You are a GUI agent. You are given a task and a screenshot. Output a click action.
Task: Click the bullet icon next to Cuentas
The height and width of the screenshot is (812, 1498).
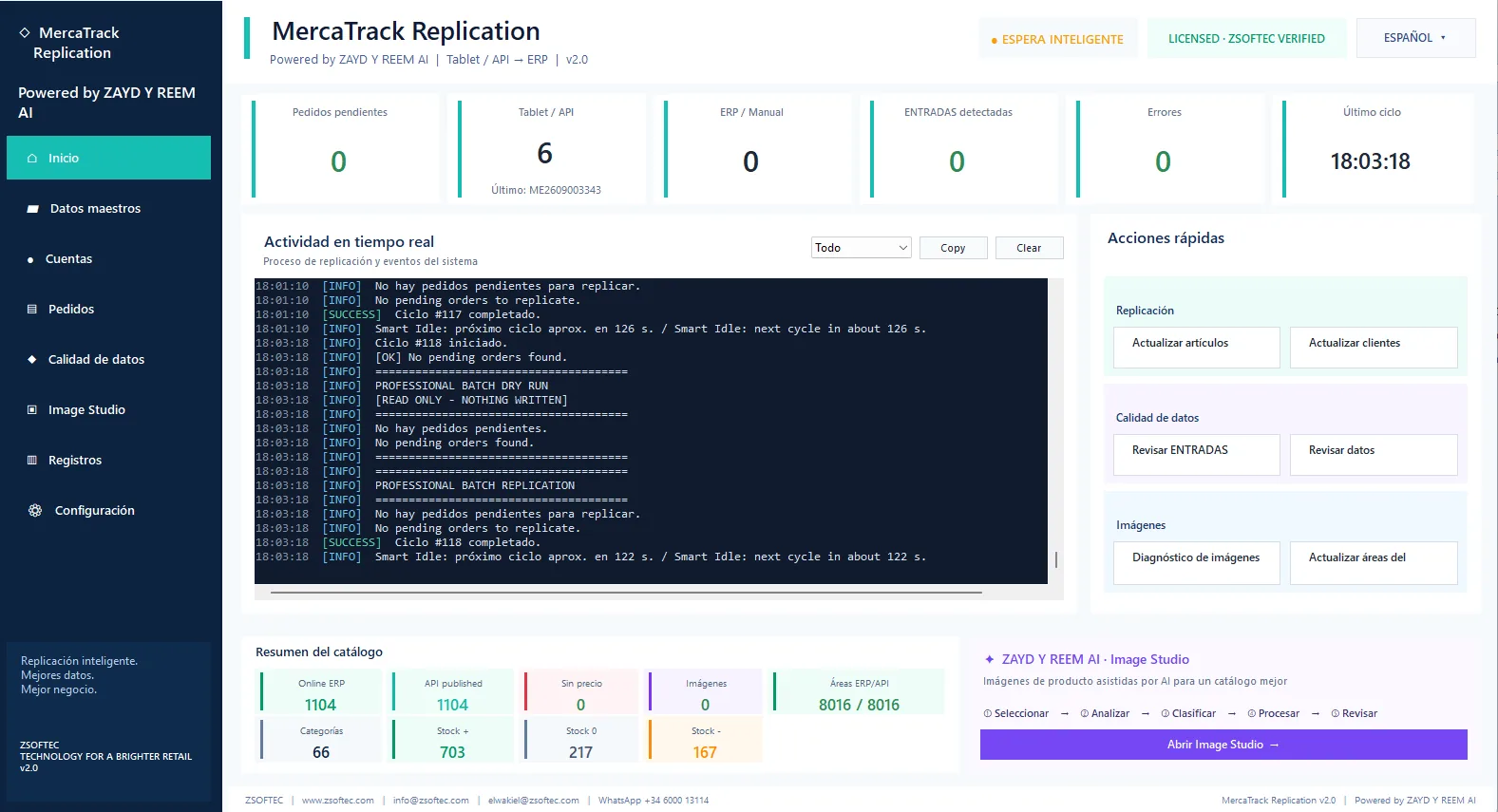pyautogui.click(x=30, y=259)
